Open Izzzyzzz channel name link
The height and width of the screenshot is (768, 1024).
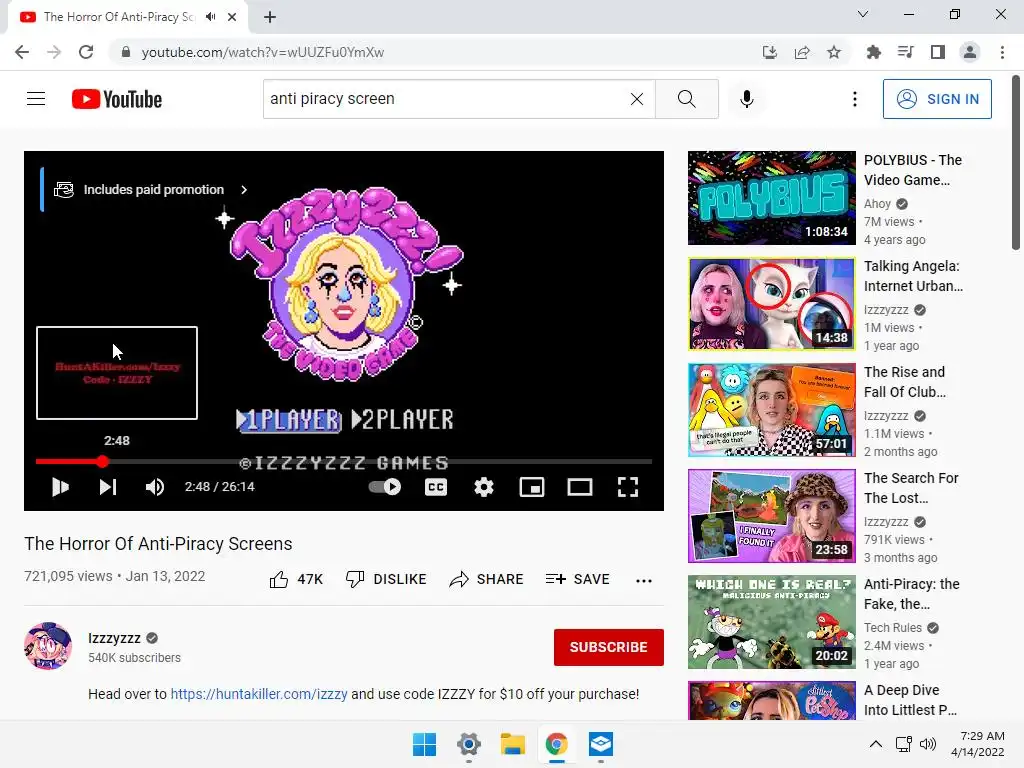tap(114, 638)
